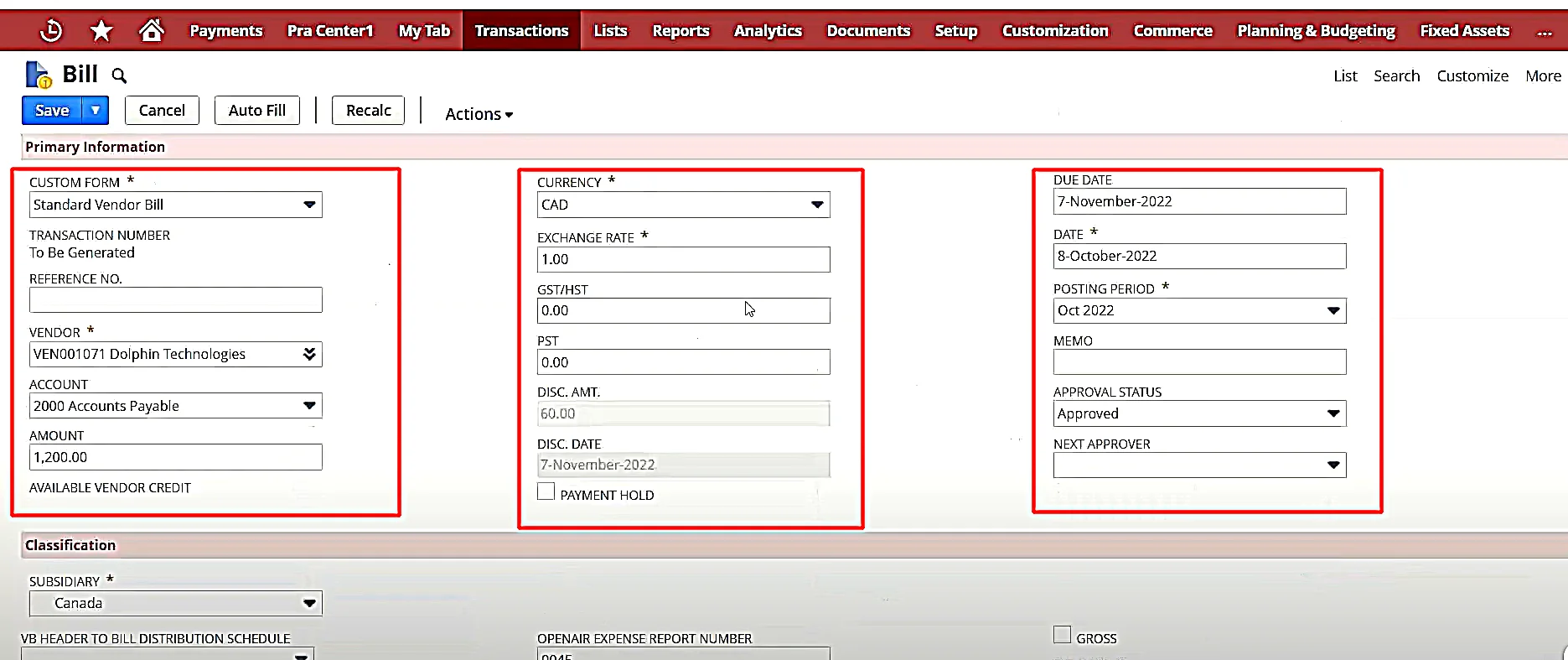This screenshot has height=660, width=1568.
Task: Open the Lists menu
Action: point(610,31)
